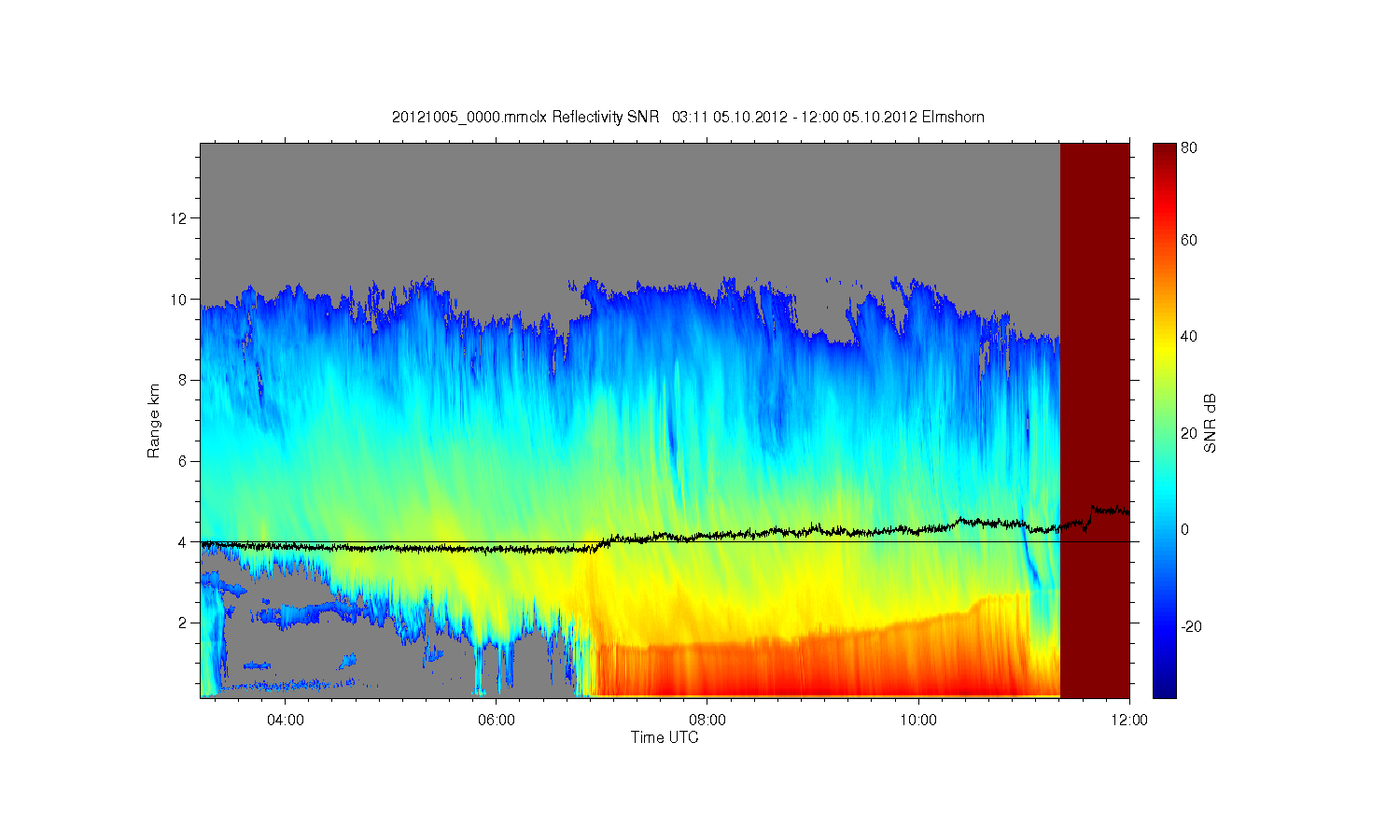Click the yellow section of the colorbar
The width and height of the screenshot is (1400, 840).
click(1164, 350)
